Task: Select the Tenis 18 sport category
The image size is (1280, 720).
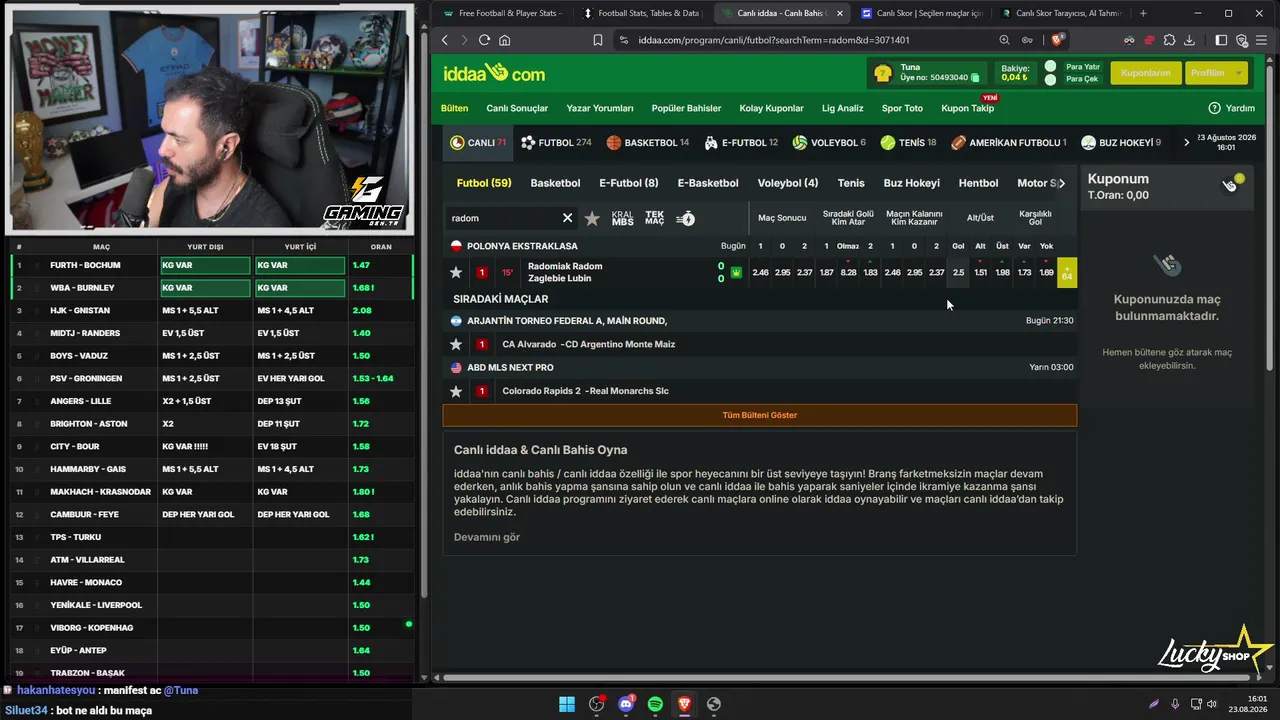Action: tap(908, 143)
